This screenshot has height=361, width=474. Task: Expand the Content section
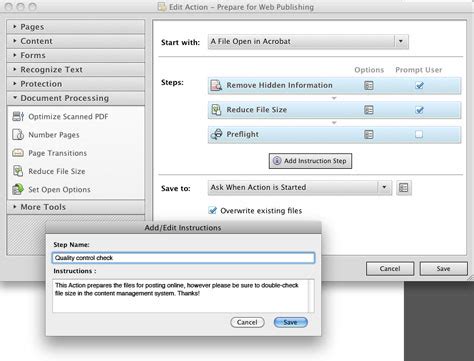pos(76,41)
